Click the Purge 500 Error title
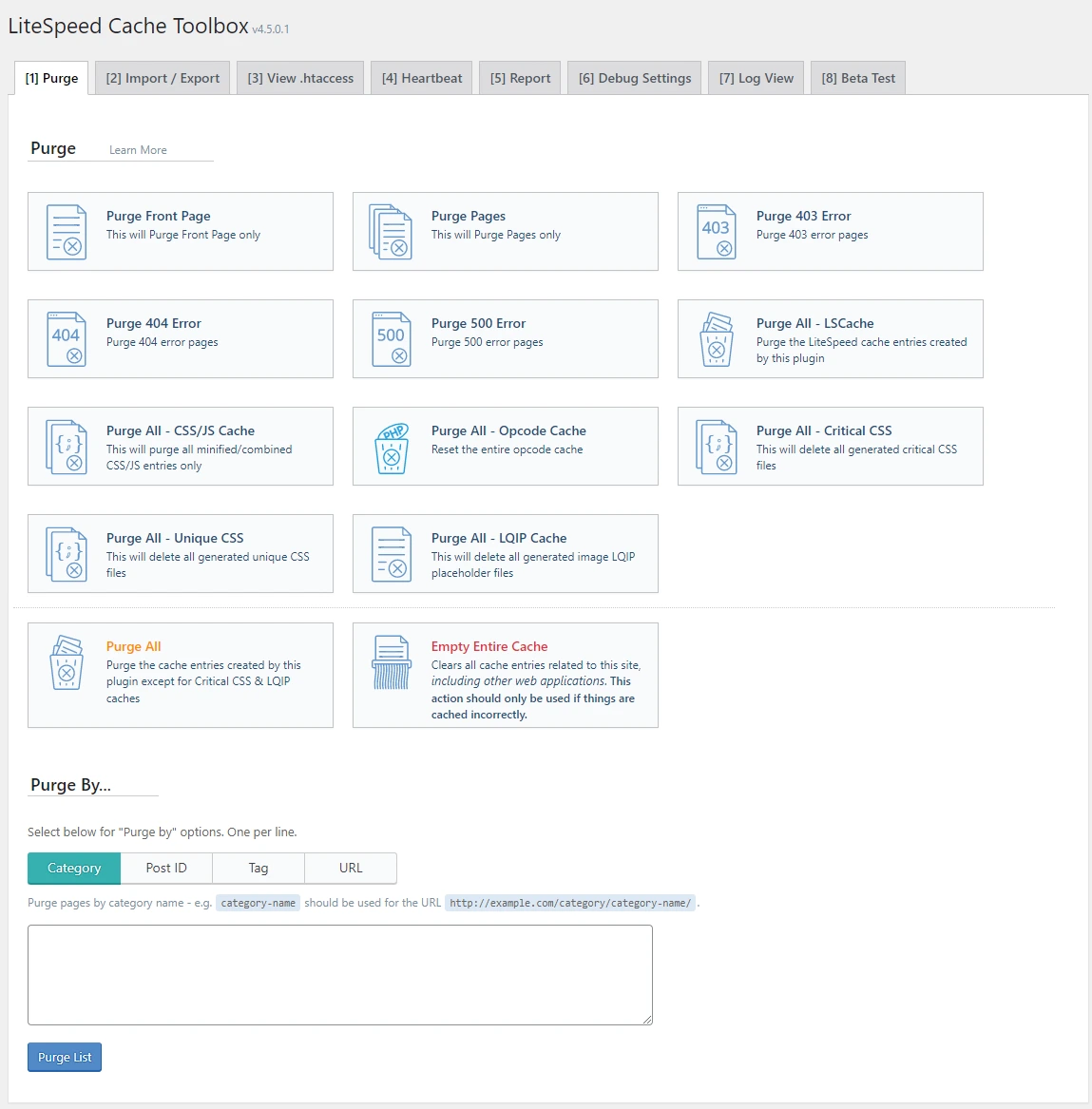Viewport: 1092px width, 1109px height. (478, 323)
